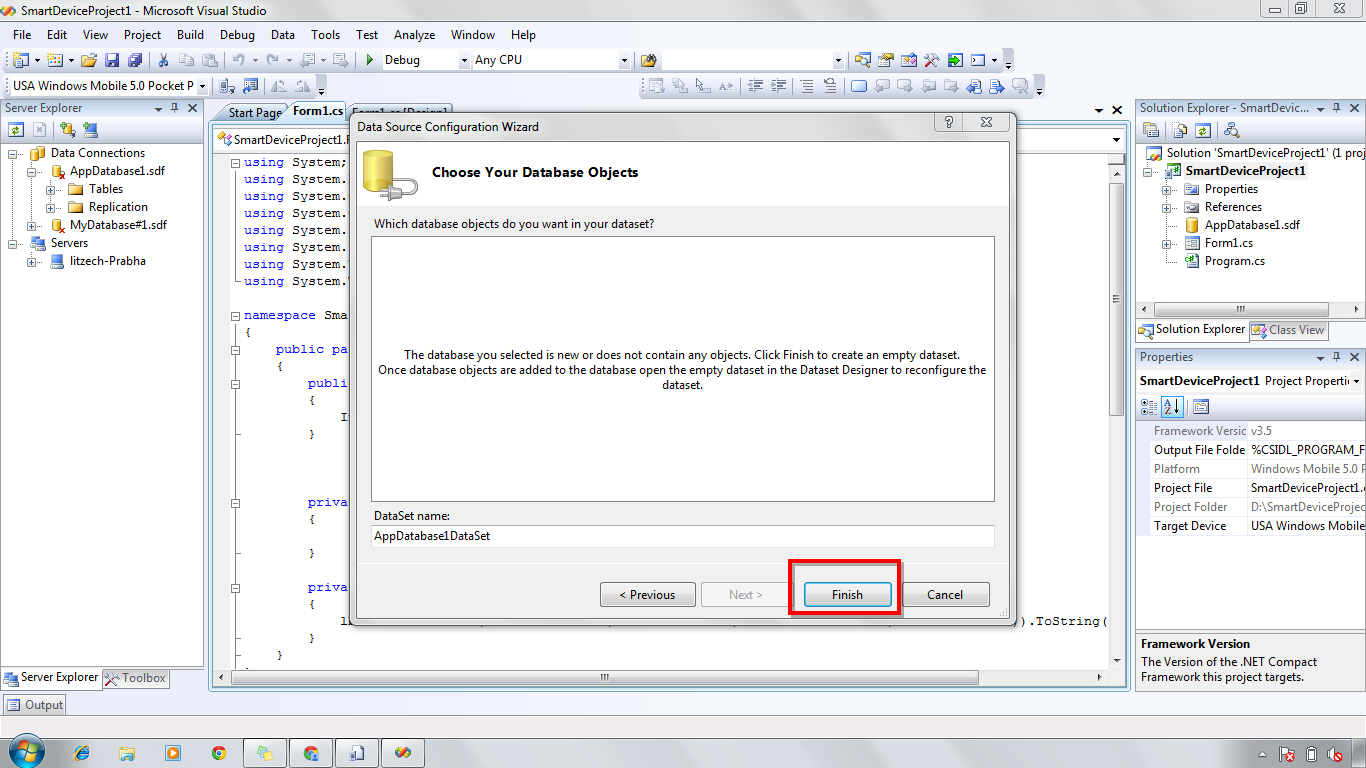
Task: Click the Refresh icon in Server Explorer
Action: click(x=16, y=130)
